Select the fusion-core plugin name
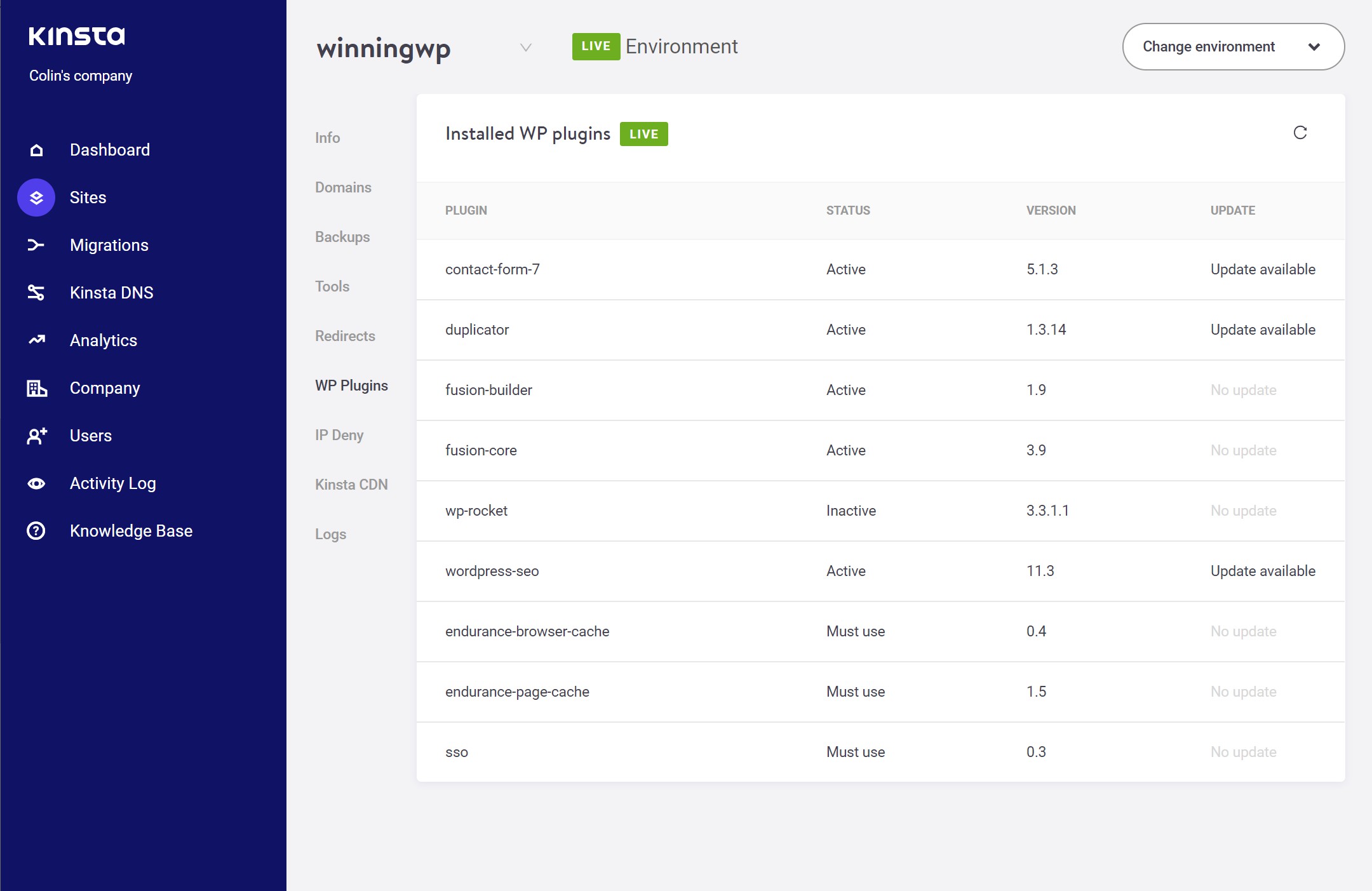The width and height of the screenshot is (1372, 891). pyautogui.click(x=481, y=450)
